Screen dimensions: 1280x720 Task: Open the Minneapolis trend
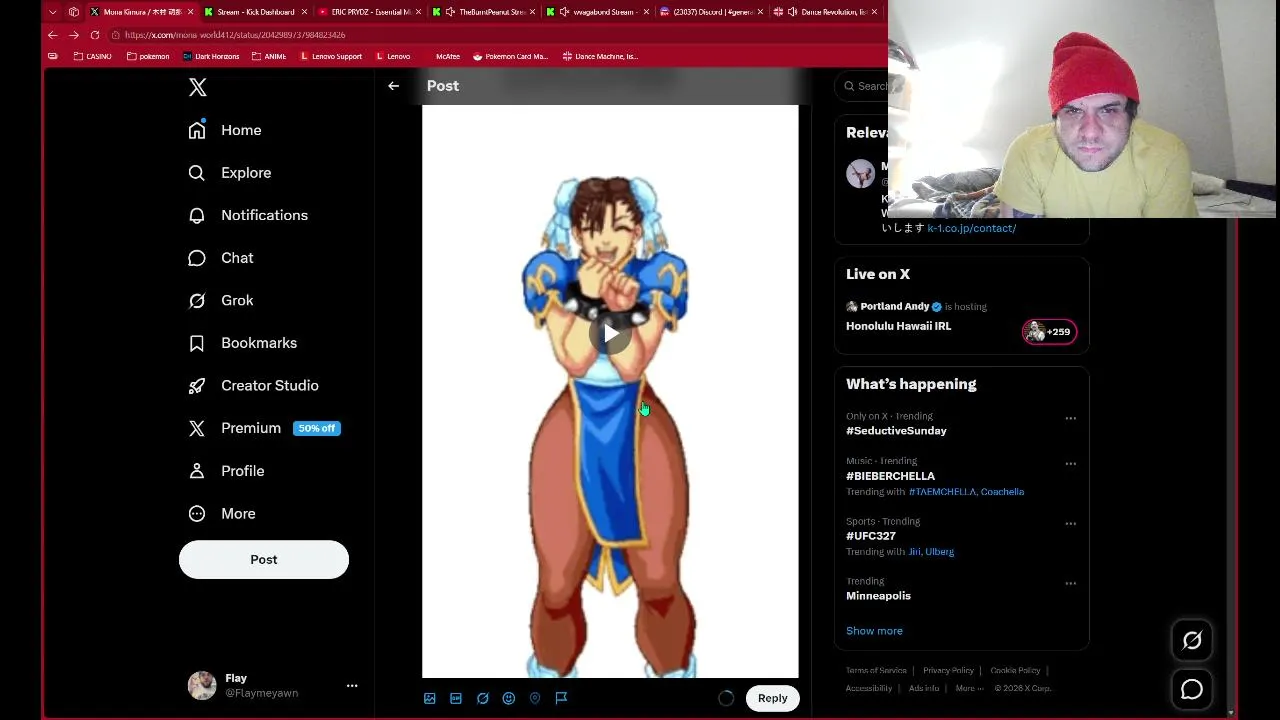[x=878, y=596]
